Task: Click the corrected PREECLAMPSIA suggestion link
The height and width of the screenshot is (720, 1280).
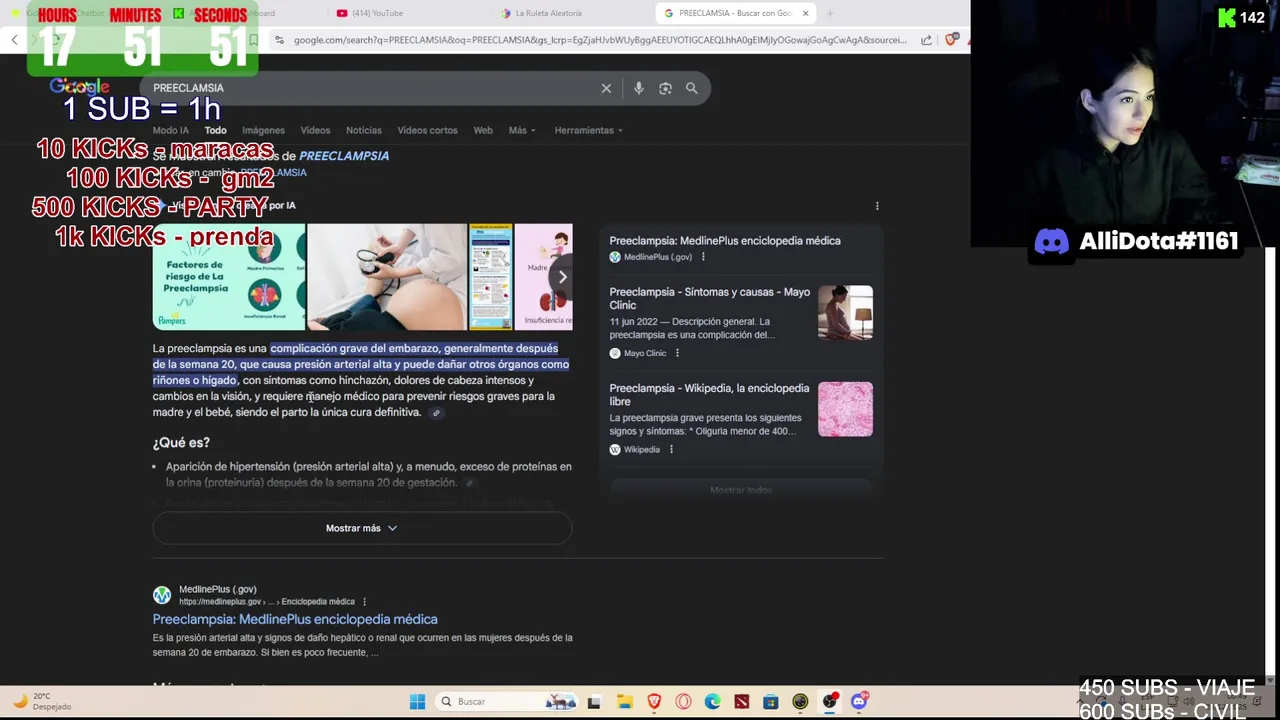Action: [344, 156]
